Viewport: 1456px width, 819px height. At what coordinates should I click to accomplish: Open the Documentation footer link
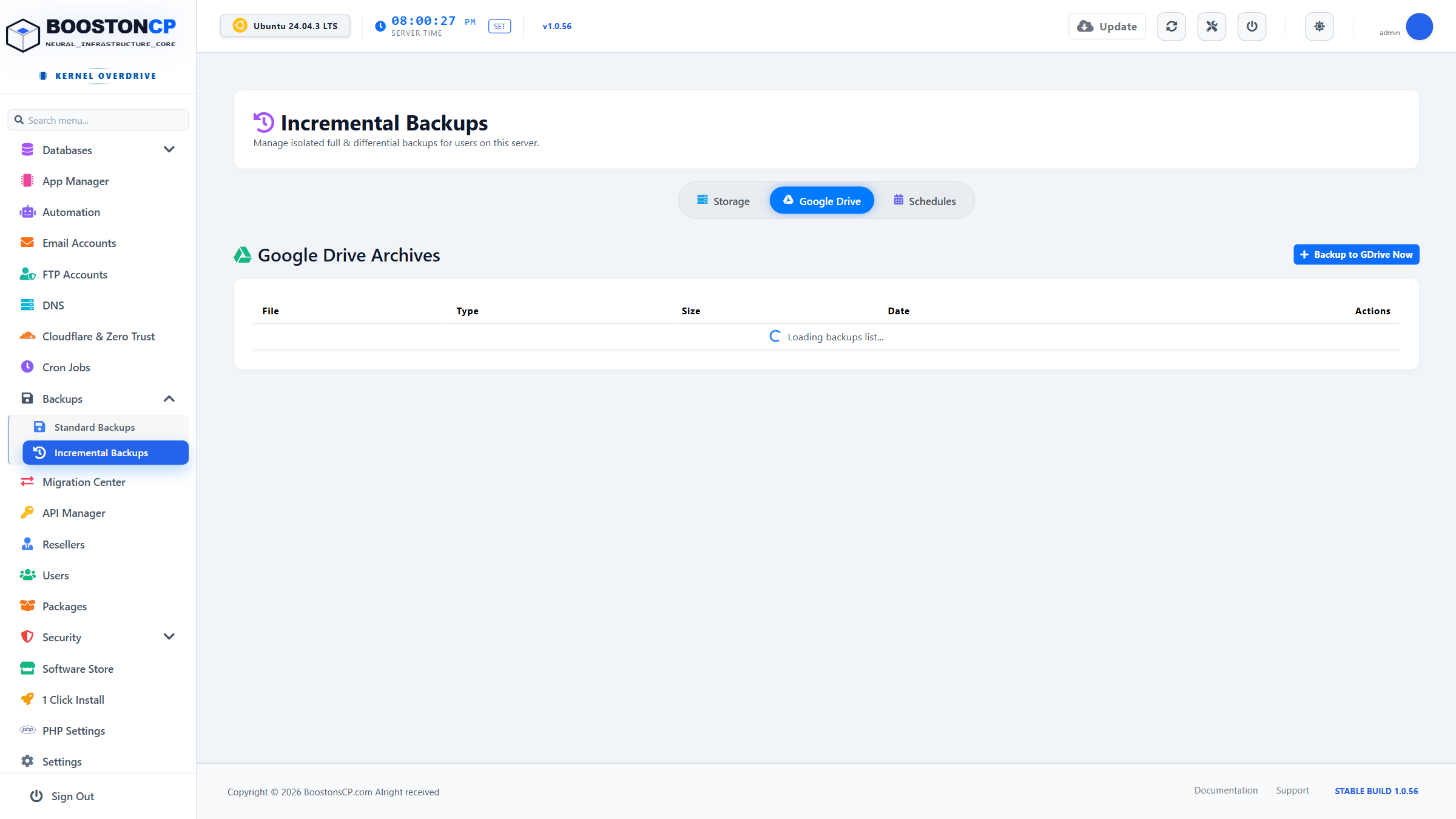pos(1225,790)
